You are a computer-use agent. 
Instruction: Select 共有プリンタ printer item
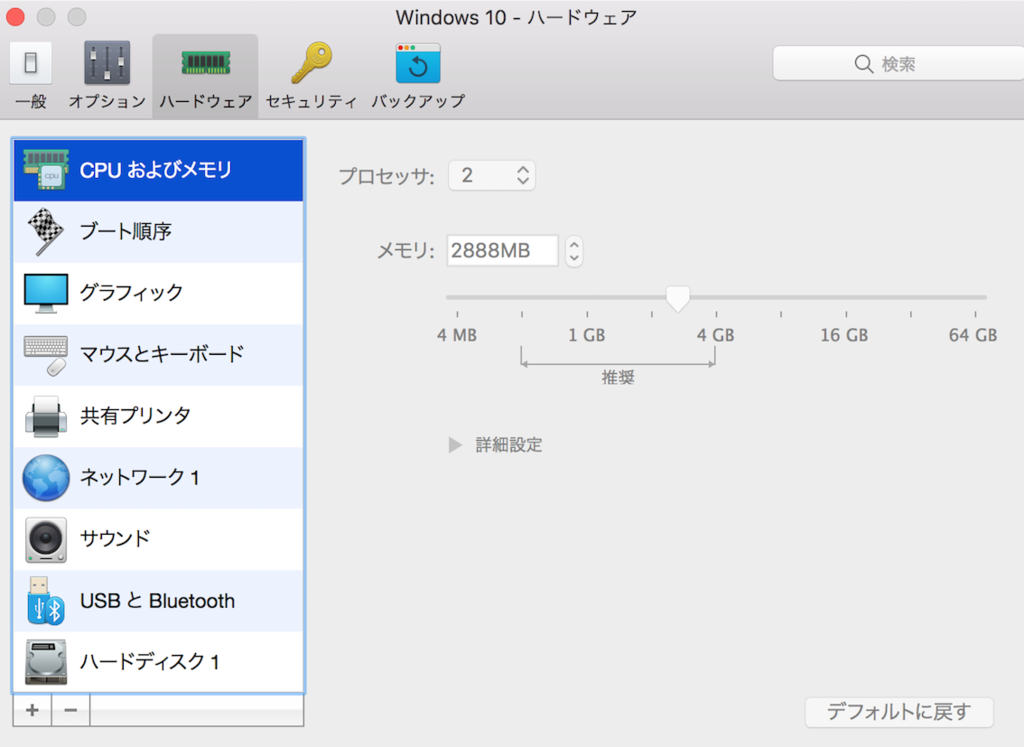click(159, 415)
